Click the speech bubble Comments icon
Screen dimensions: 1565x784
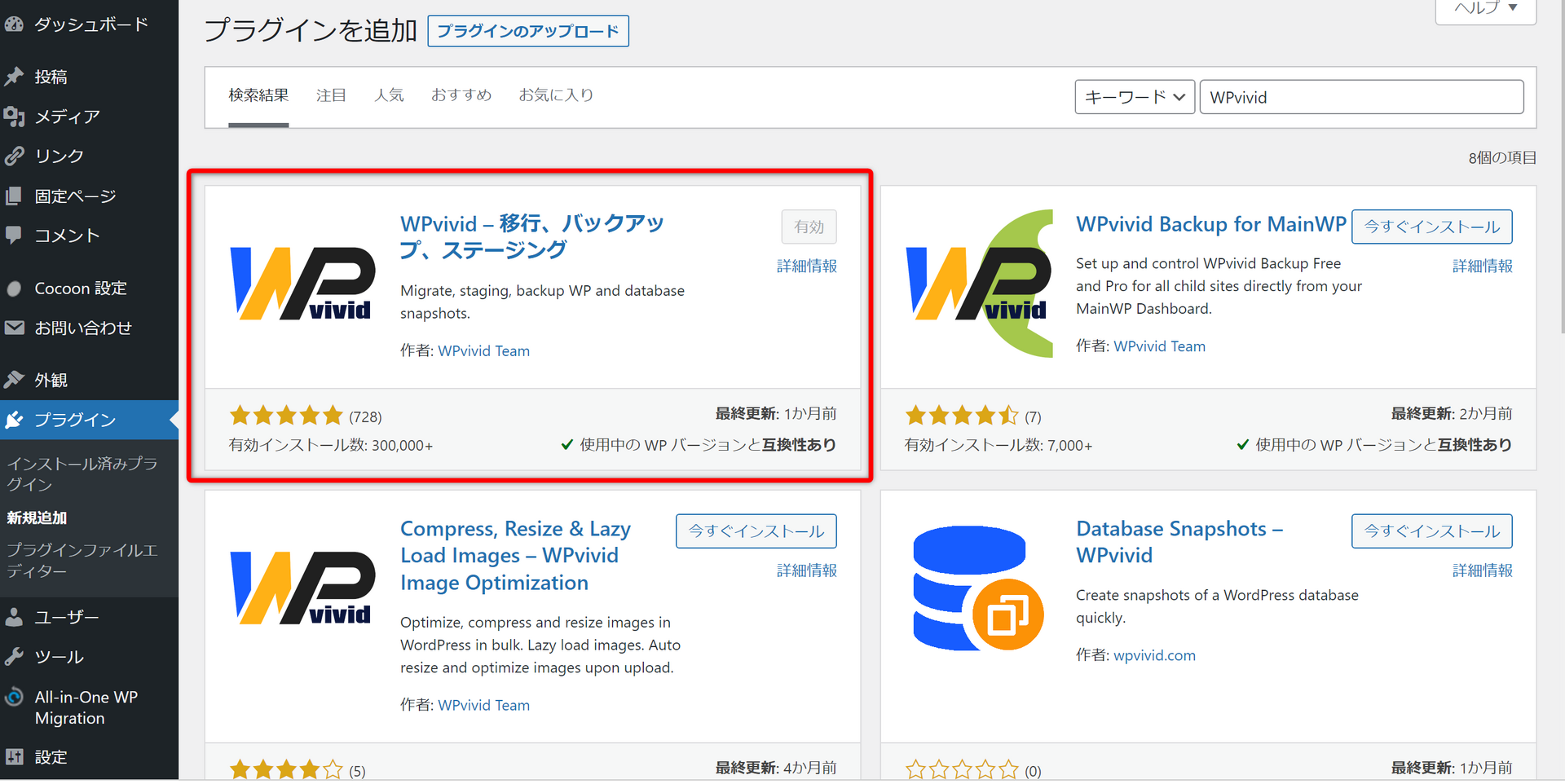point(14,235)
